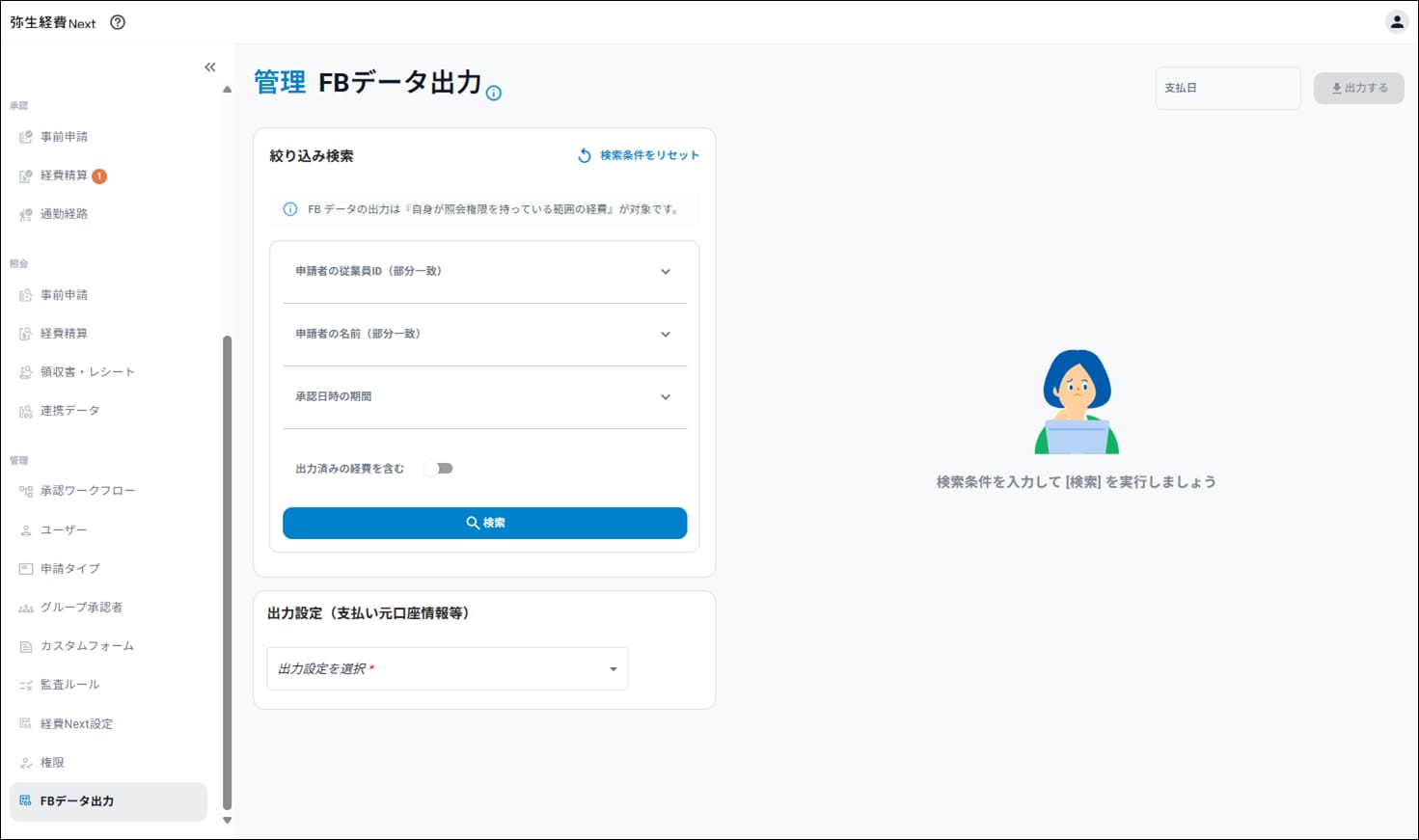
Task: Click the 支払日 input field
Action: pos(1227,88)
